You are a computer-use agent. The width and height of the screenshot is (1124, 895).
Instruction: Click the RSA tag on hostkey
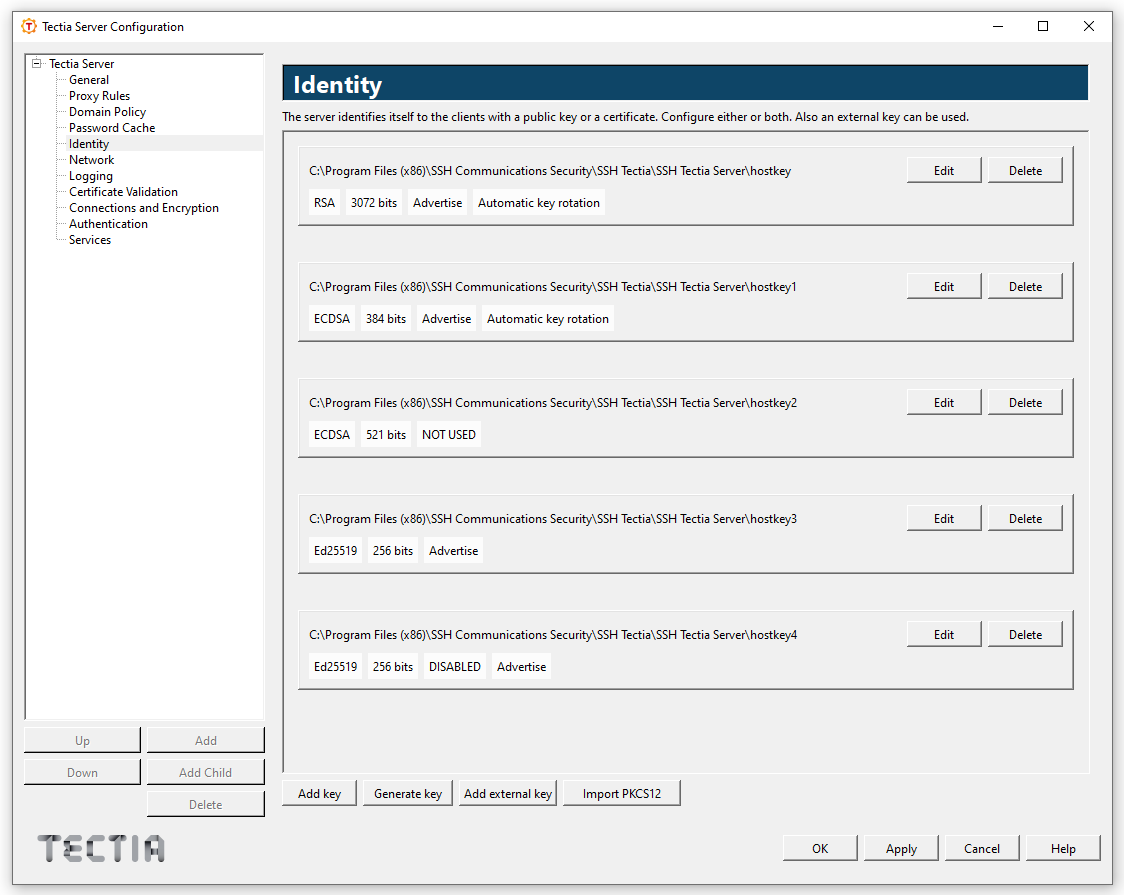[324, 203]
